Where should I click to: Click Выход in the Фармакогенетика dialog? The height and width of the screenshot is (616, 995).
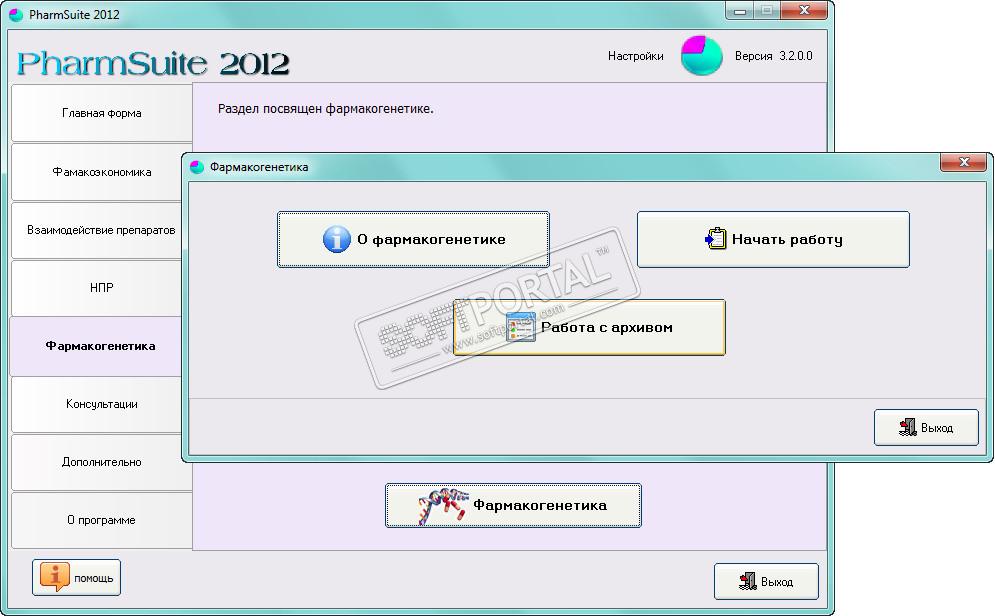point(926,428)
